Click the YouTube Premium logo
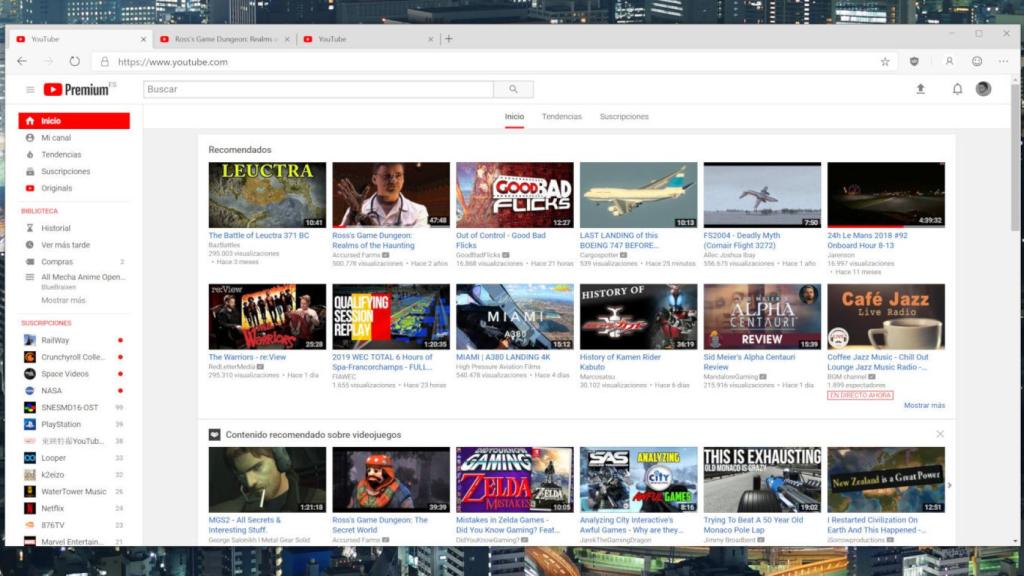Viewport: 1024px width, 576px height. coord(76,89)
